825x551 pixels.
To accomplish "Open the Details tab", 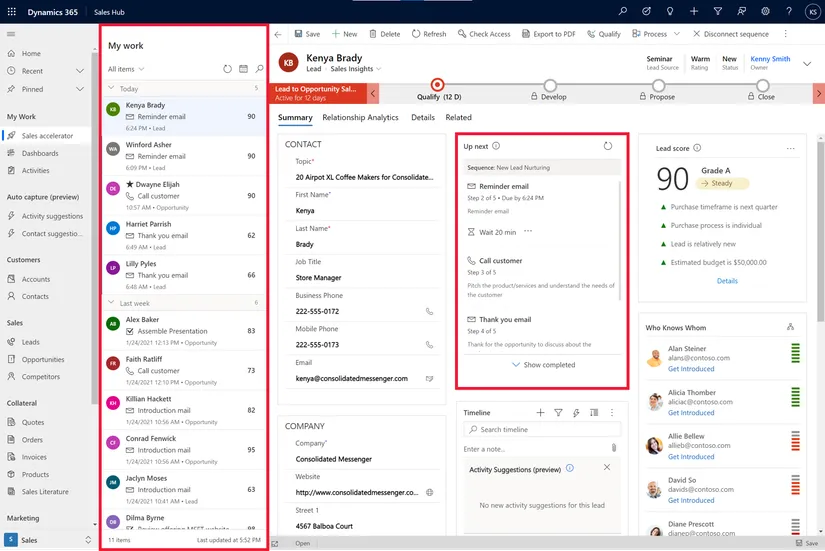I will pos(423,117).
